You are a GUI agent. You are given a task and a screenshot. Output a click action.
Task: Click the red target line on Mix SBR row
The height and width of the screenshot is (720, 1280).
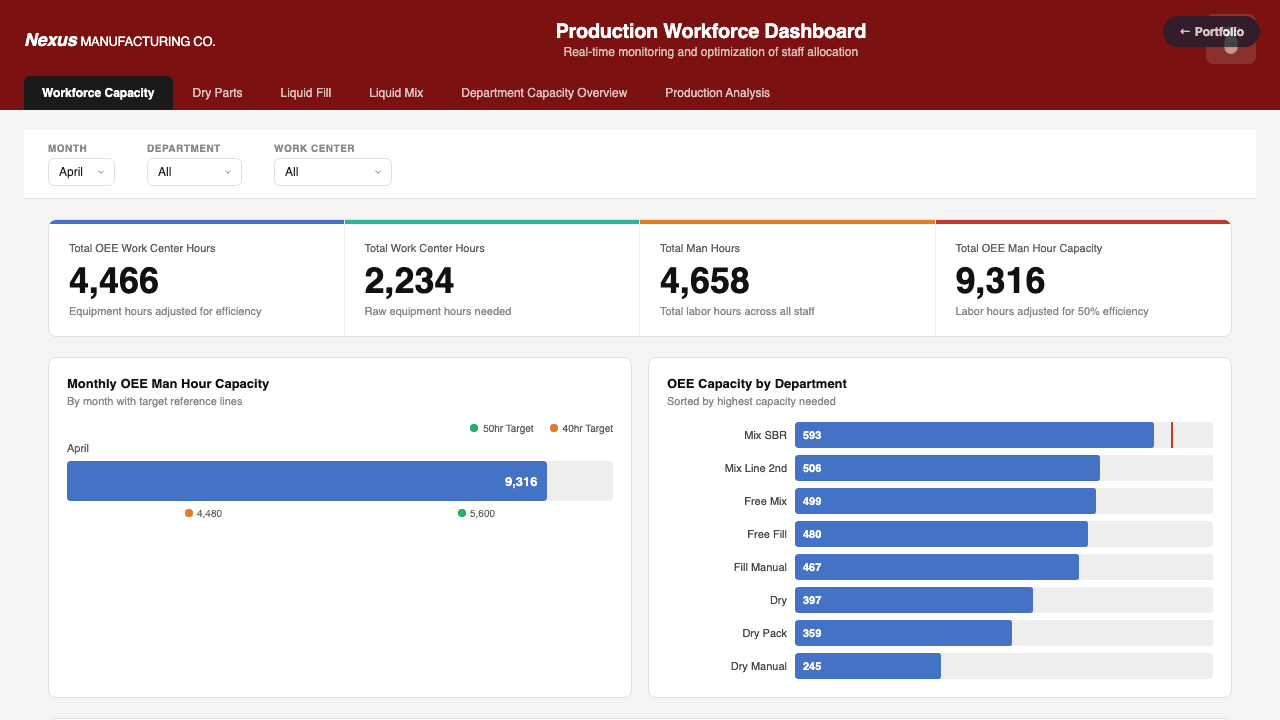(1171, 435)
